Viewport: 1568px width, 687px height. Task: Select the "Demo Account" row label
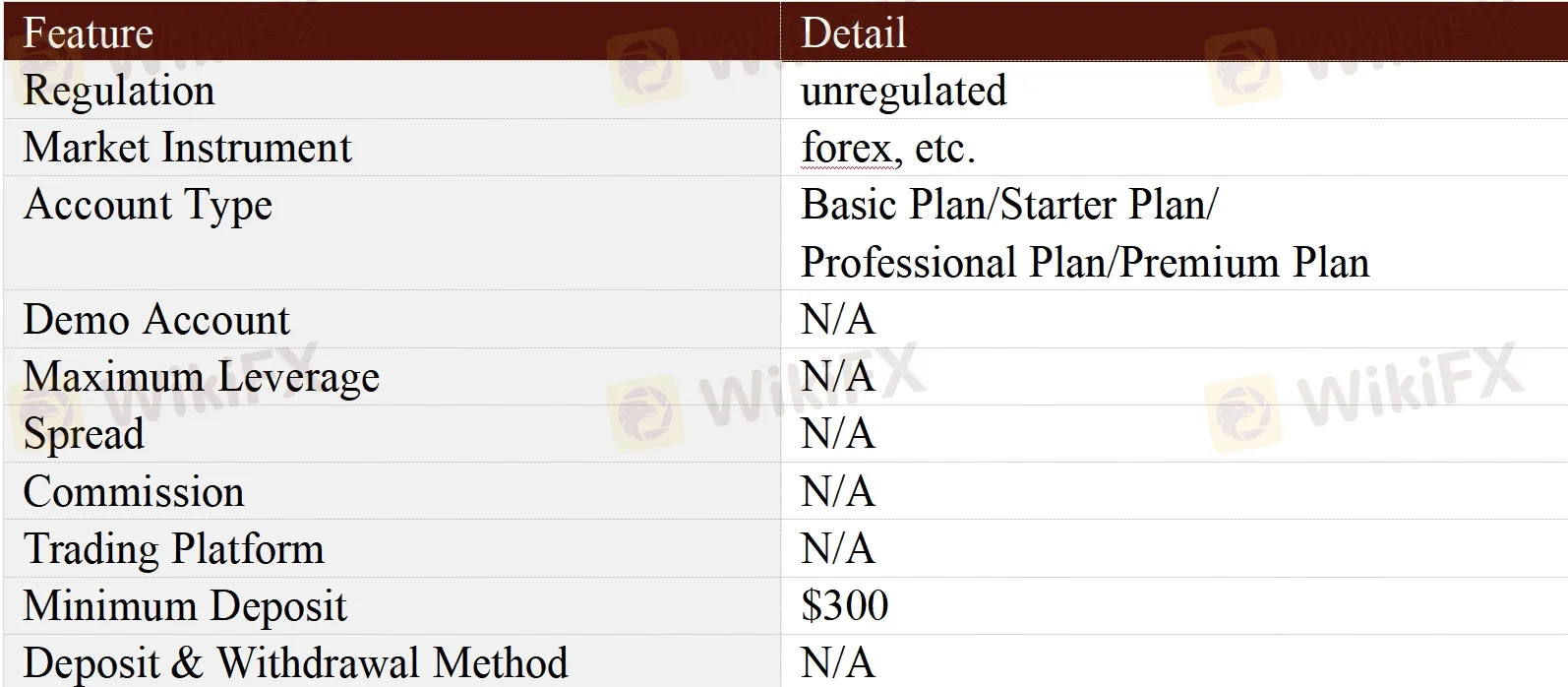(156, 320)
